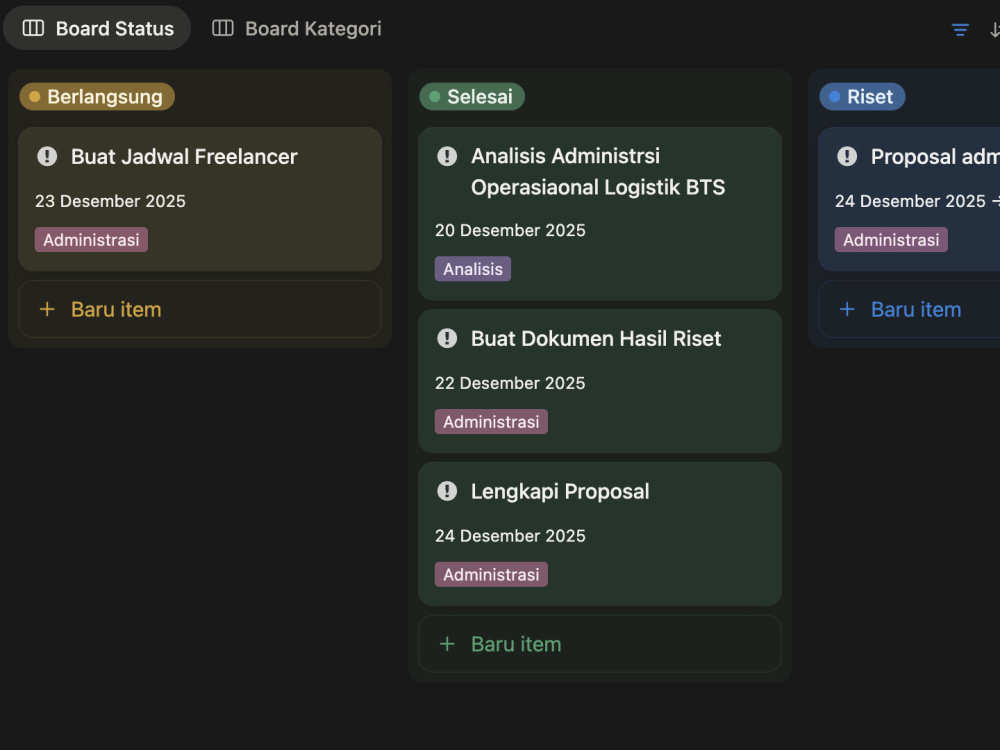Viewport: 1000px width, 750px height.
Task: Click the alert icon on Buat Jadwal Freelancer
Action: 47,156
